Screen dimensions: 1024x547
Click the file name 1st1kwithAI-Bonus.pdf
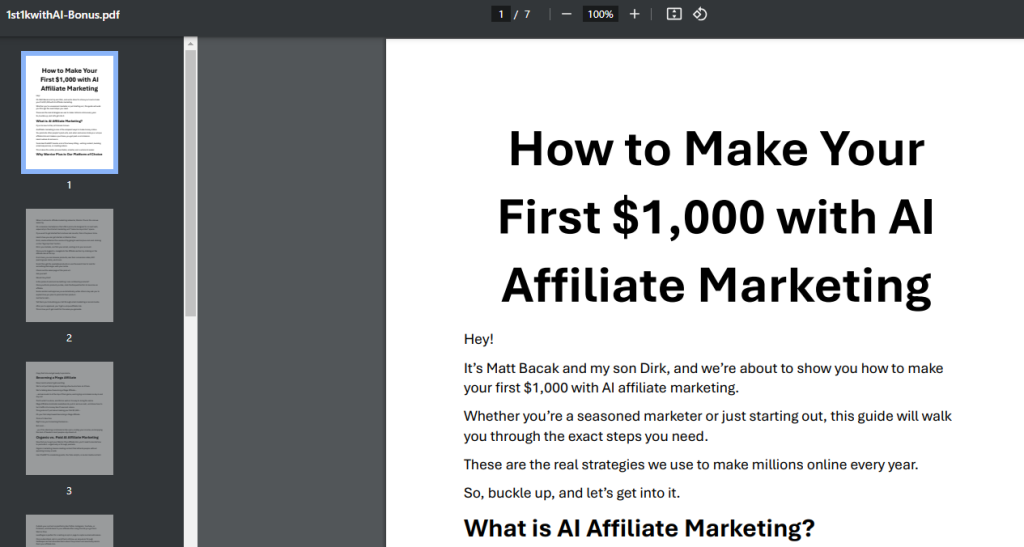[63, 14]
